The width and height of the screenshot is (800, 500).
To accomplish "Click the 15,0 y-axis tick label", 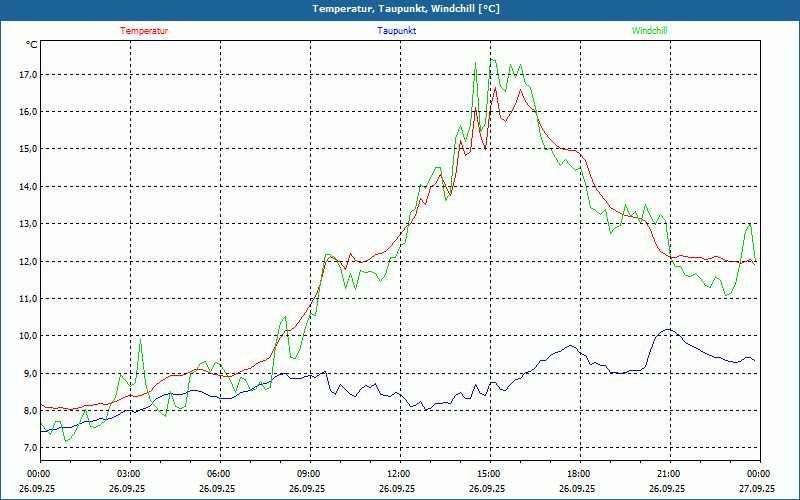I will pyautogui.click(x=28, y=149).
